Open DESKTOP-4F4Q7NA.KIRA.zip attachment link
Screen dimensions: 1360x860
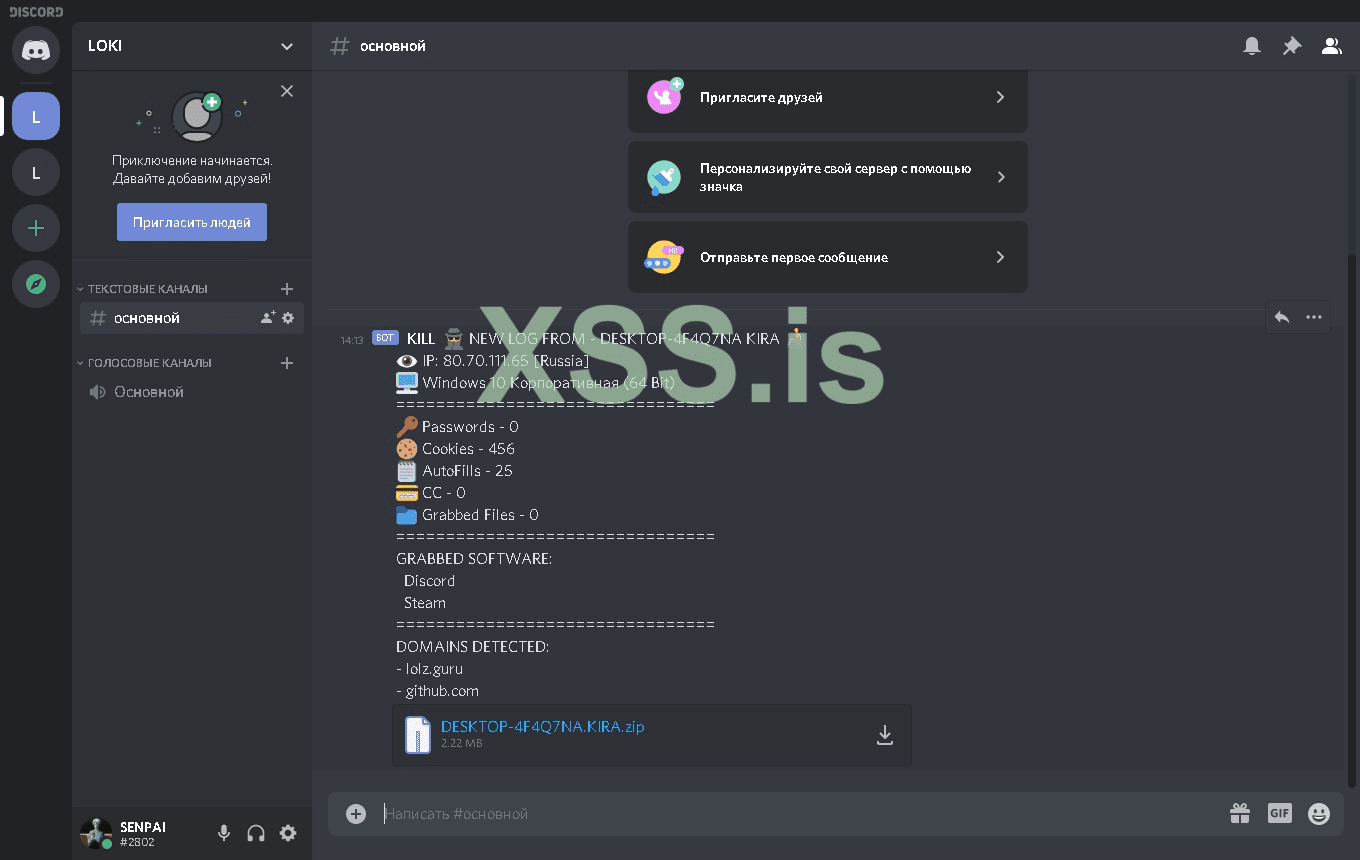click(x=543, y=727)
